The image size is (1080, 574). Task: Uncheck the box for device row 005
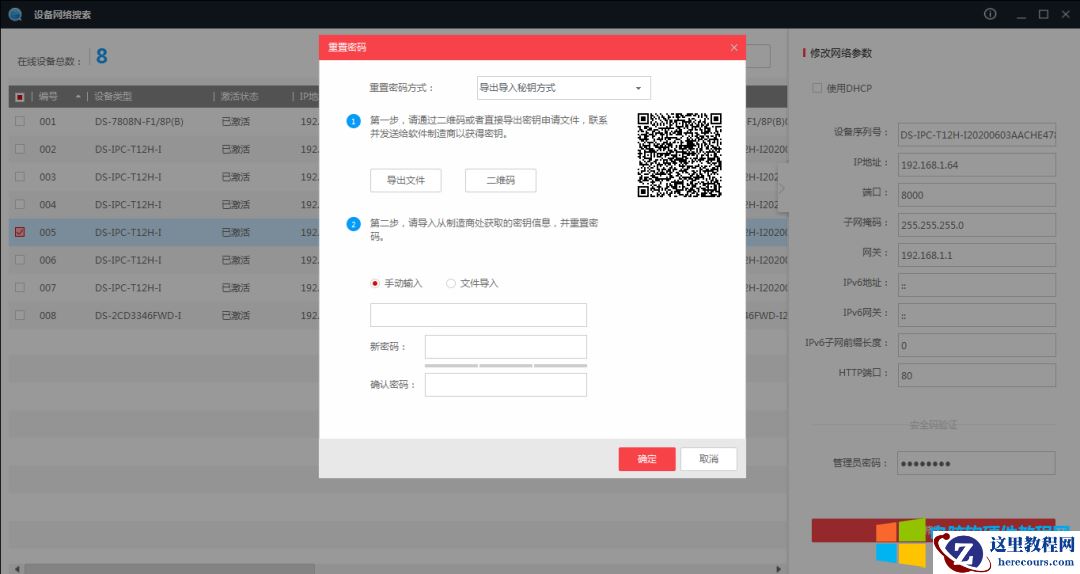20,232
